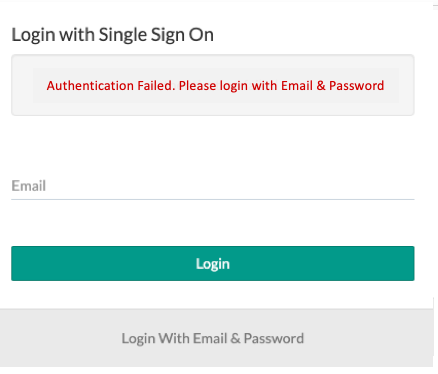Click the gray alert box around the error

pyautogui.click(x=213, y=85)
